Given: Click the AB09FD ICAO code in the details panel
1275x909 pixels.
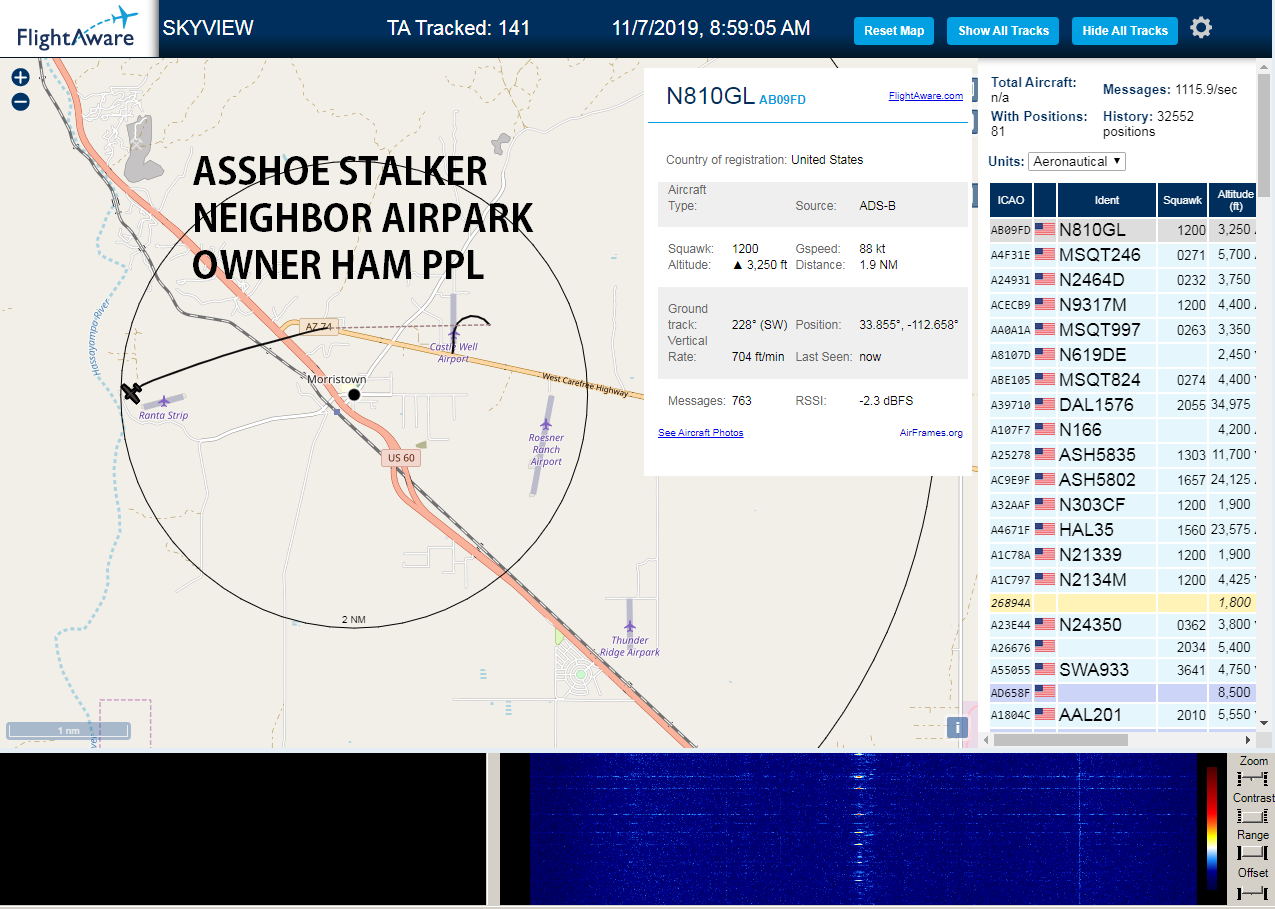Looking at the screenshot, I should (x=782, y=99).
